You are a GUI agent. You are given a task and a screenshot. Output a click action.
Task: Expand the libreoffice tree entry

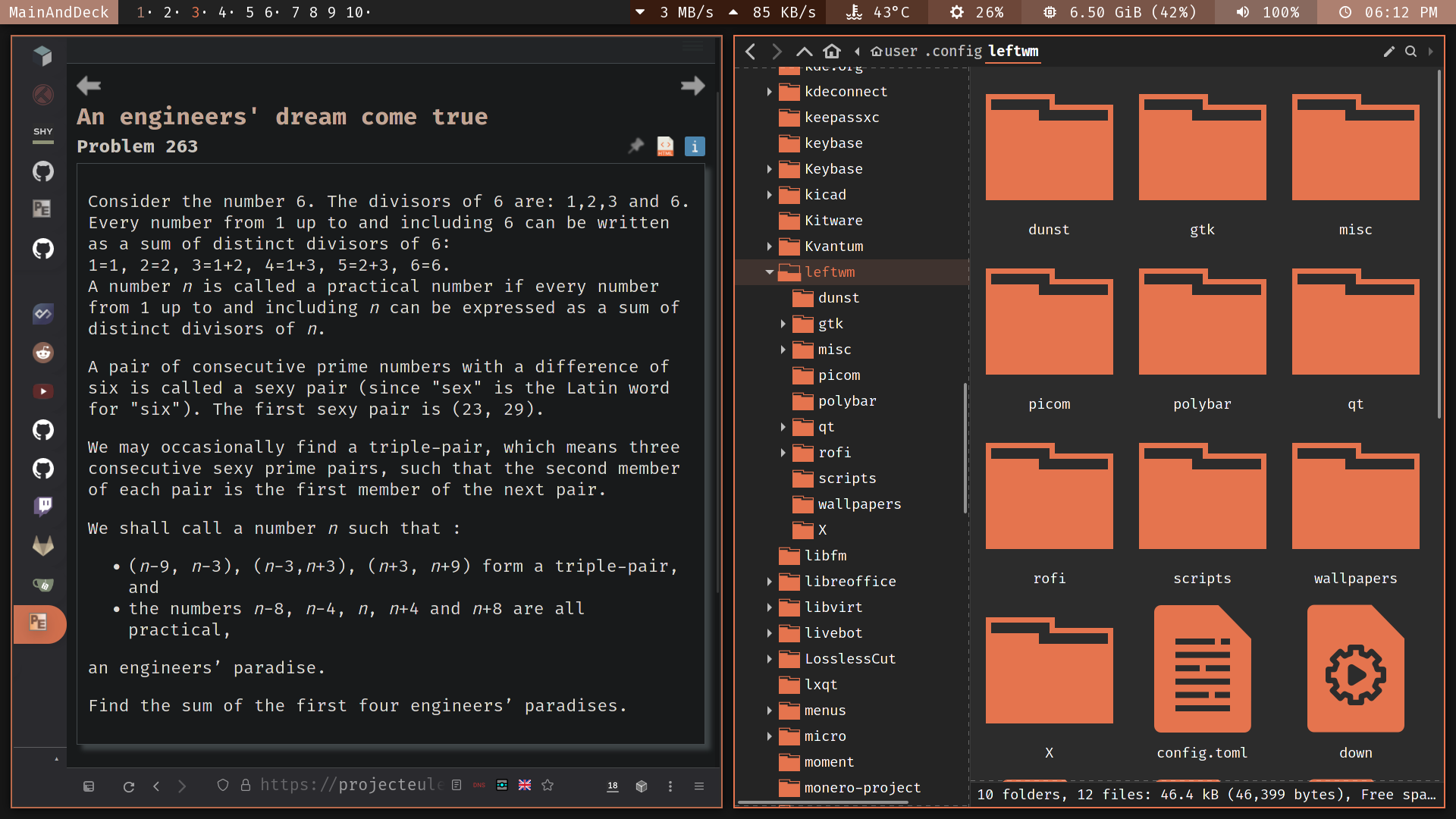pos(770,582)
